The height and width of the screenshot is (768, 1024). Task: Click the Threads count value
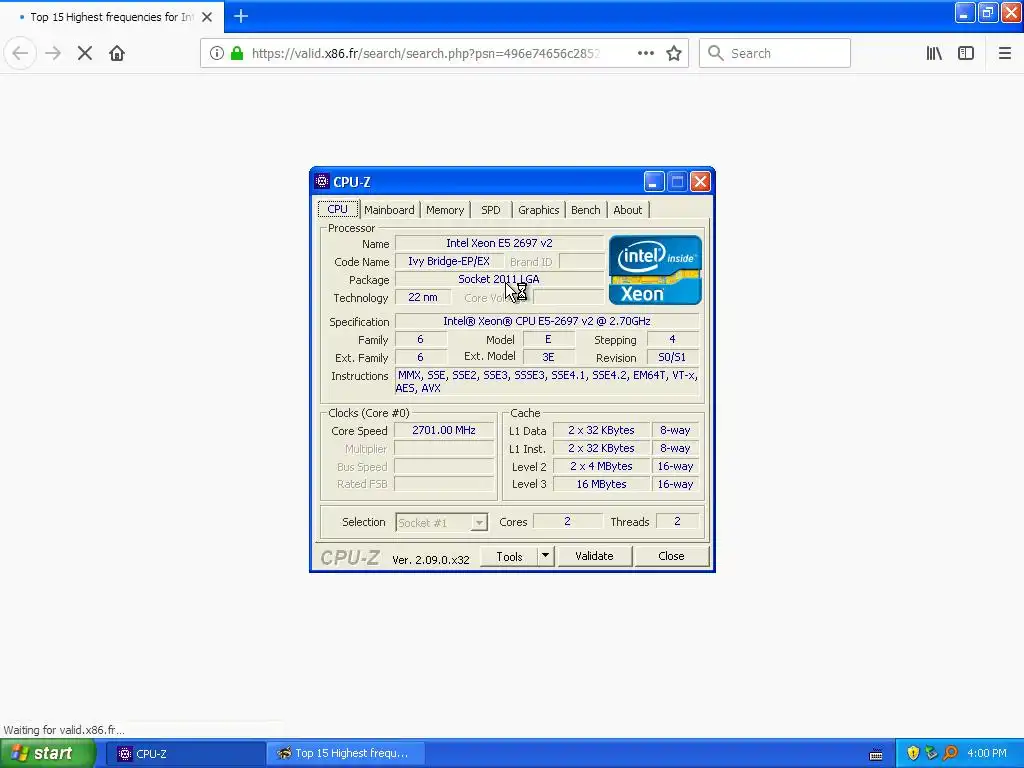coord(677,521)
